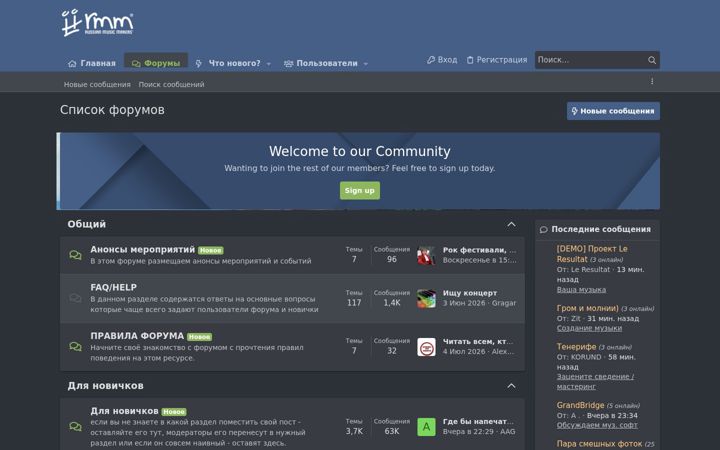This screenshot has width=720, height=450.
Task: Open the Форумы tab
Action: (x=156, y=62)
